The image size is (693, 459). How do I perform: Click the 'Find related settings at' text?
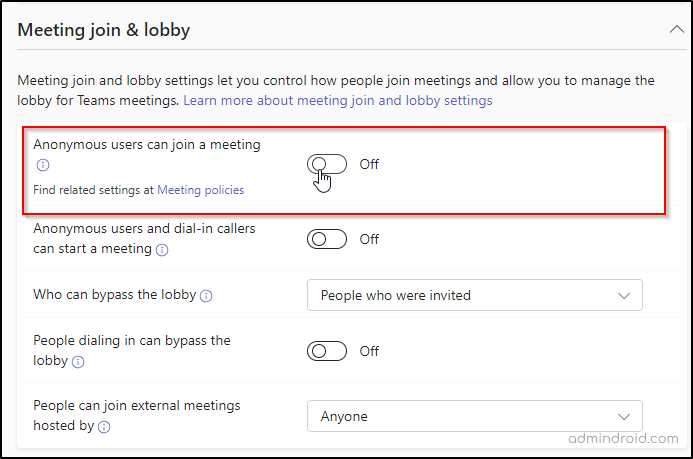pos(94,190)
